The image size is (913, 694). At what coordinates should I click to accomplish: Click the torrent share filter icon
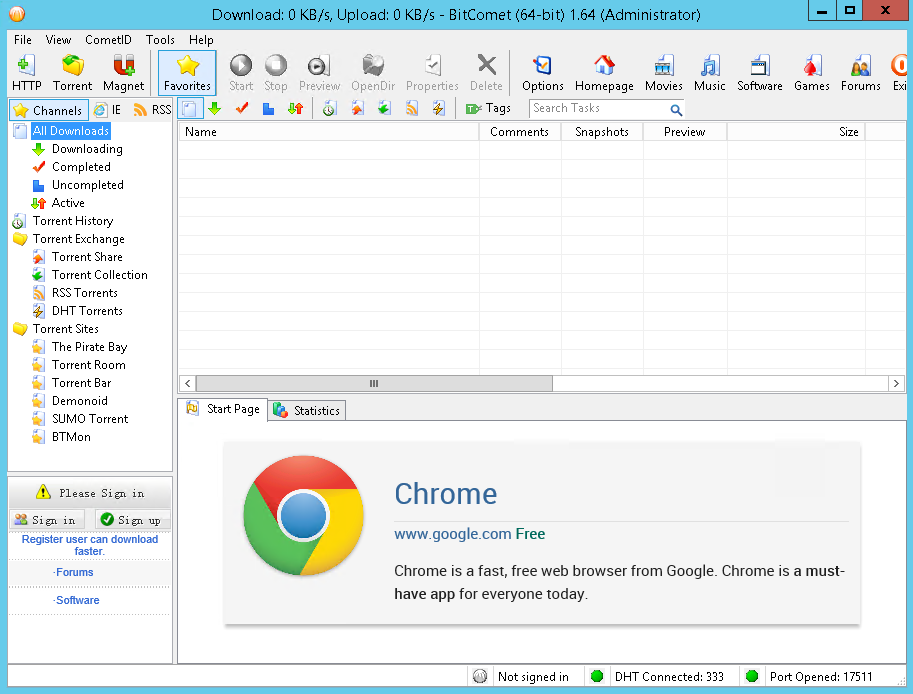click(x=358, y=108)
